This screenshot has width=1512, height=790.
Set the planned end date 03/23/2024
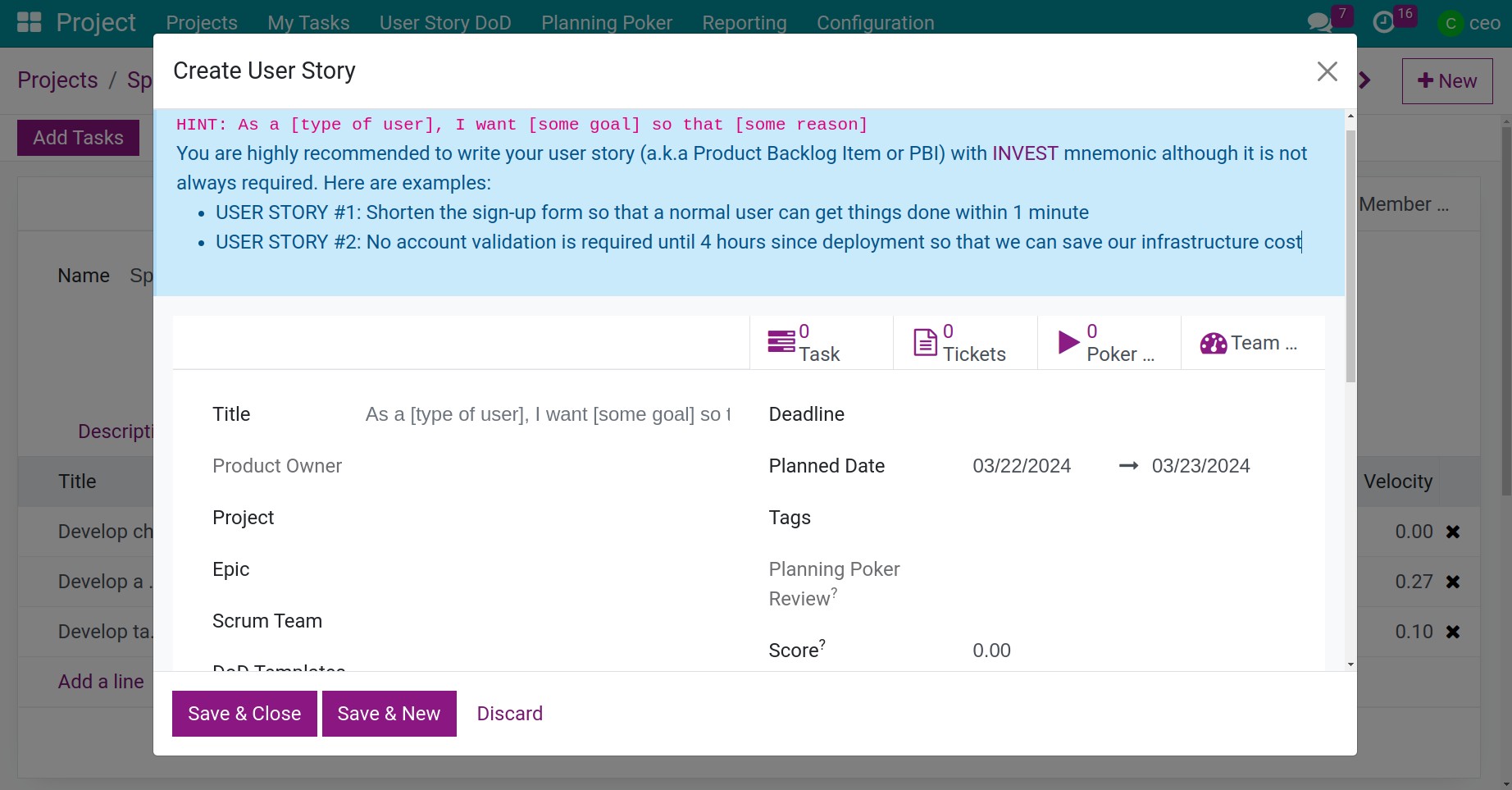1201,466
